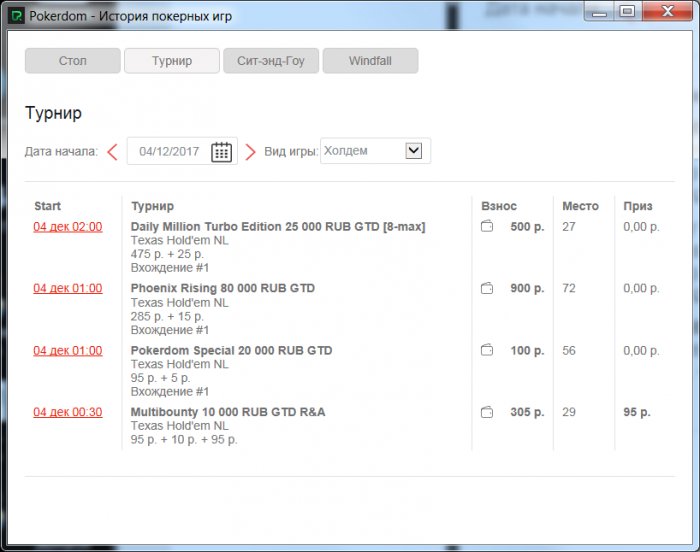The width and height of the screenshot is (700, 552).
Task: Open the calendar date picker icon
Action: click(x=221, y=152)
